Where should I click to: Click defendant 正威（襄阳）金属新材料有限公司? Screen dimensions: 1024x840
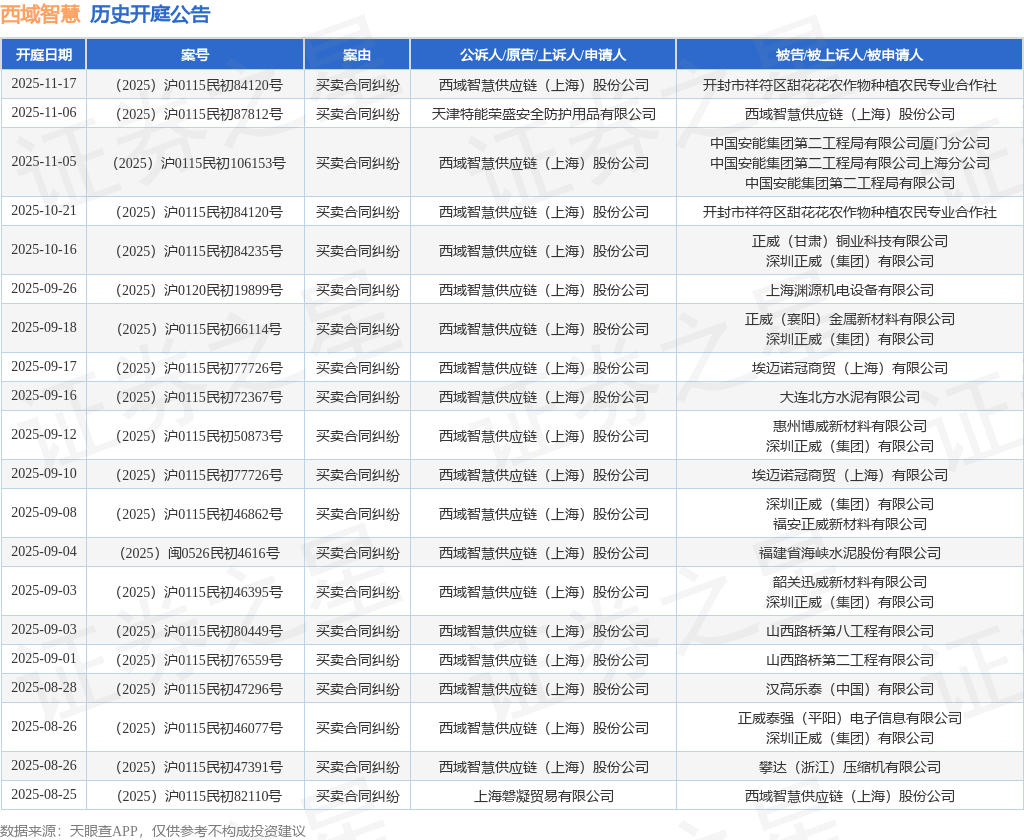point(850,319)
